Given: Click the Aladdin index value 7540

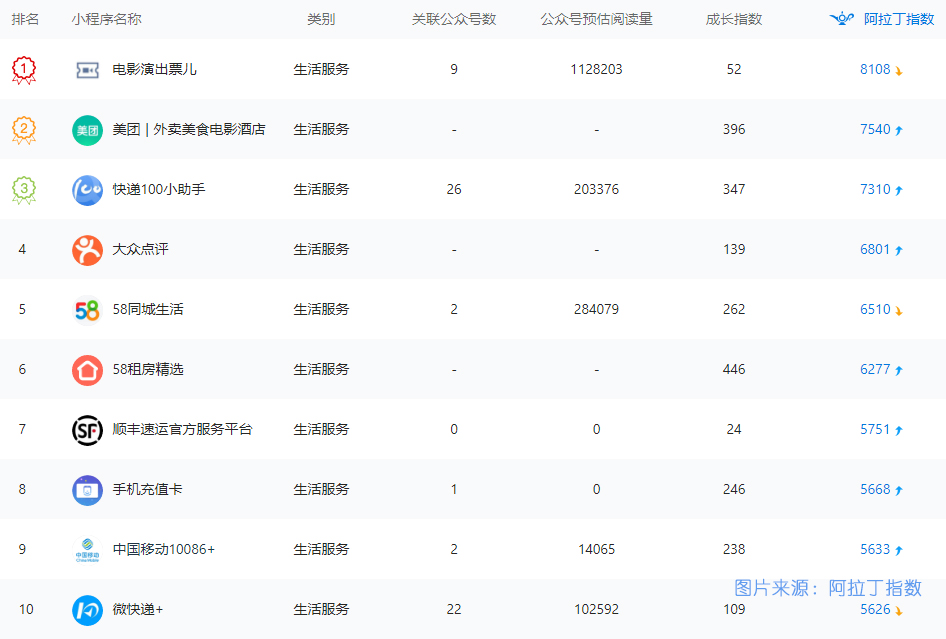Looking at the screenshot, I should tap(875, 129).
